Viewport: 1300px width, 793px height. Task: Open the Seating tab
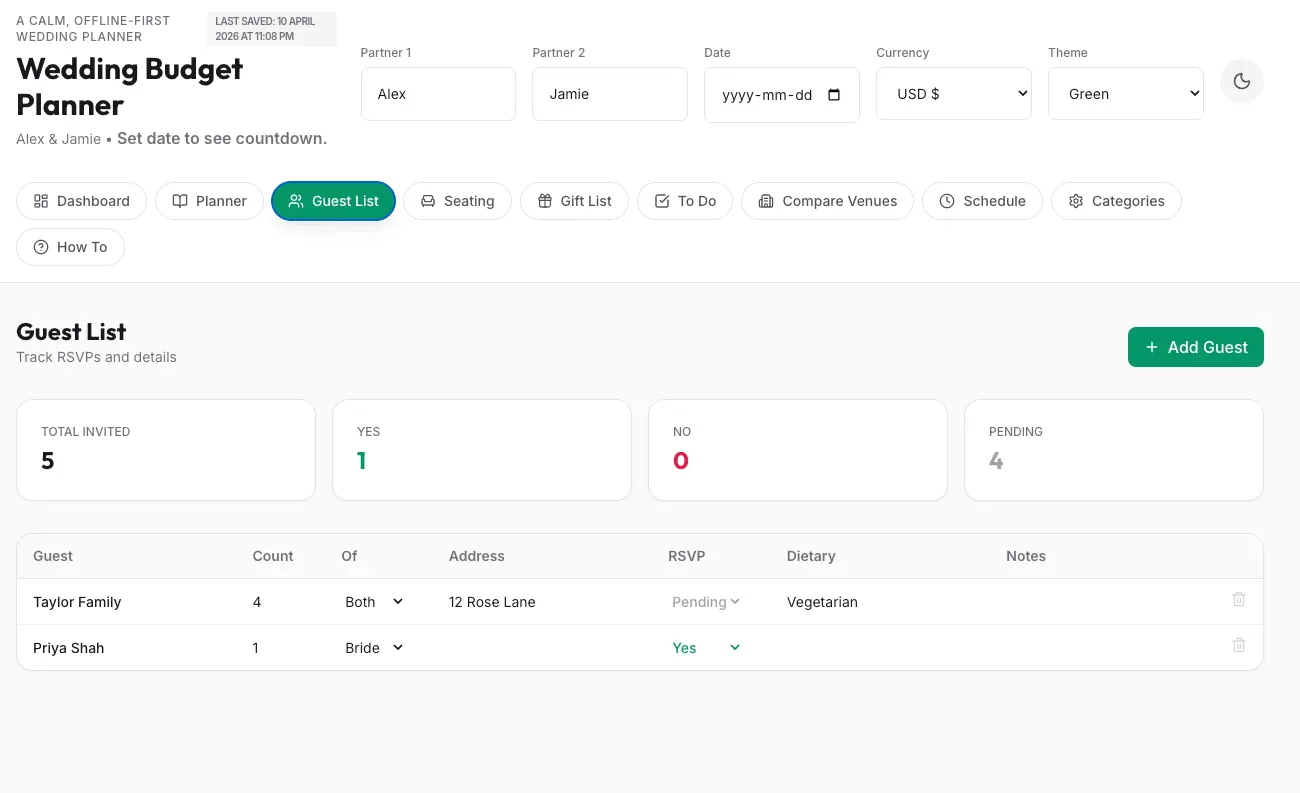coord(457,201)
